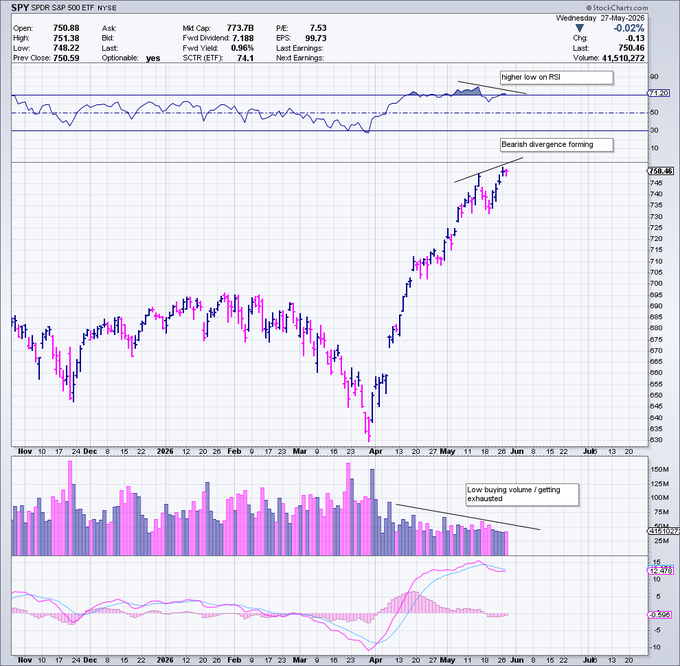The width and height of the screenshot is (680, 666).
Task: Select the Low price value 748.22
Action: click(66, 48)
